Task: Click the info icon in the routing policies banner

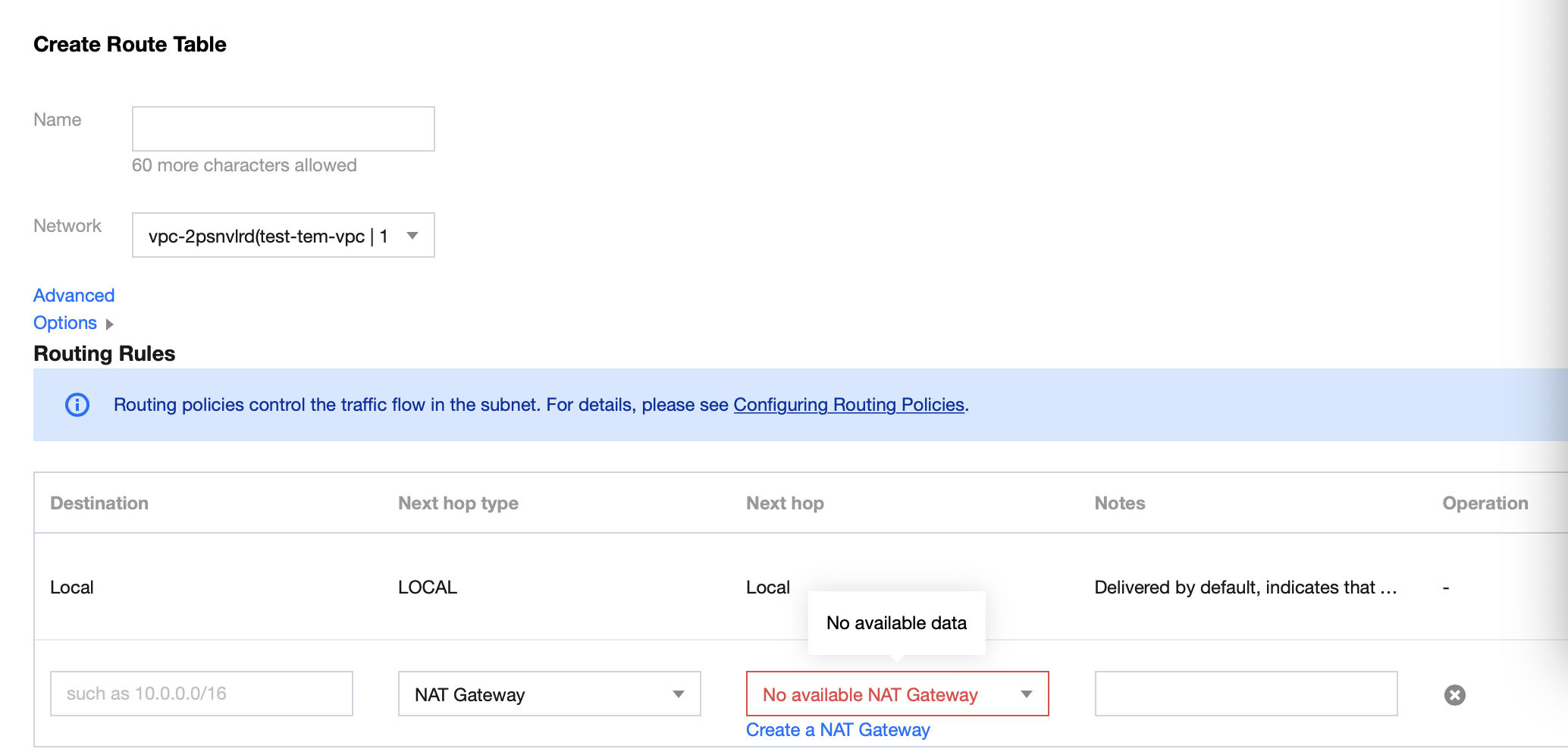Action: [77, 404]
